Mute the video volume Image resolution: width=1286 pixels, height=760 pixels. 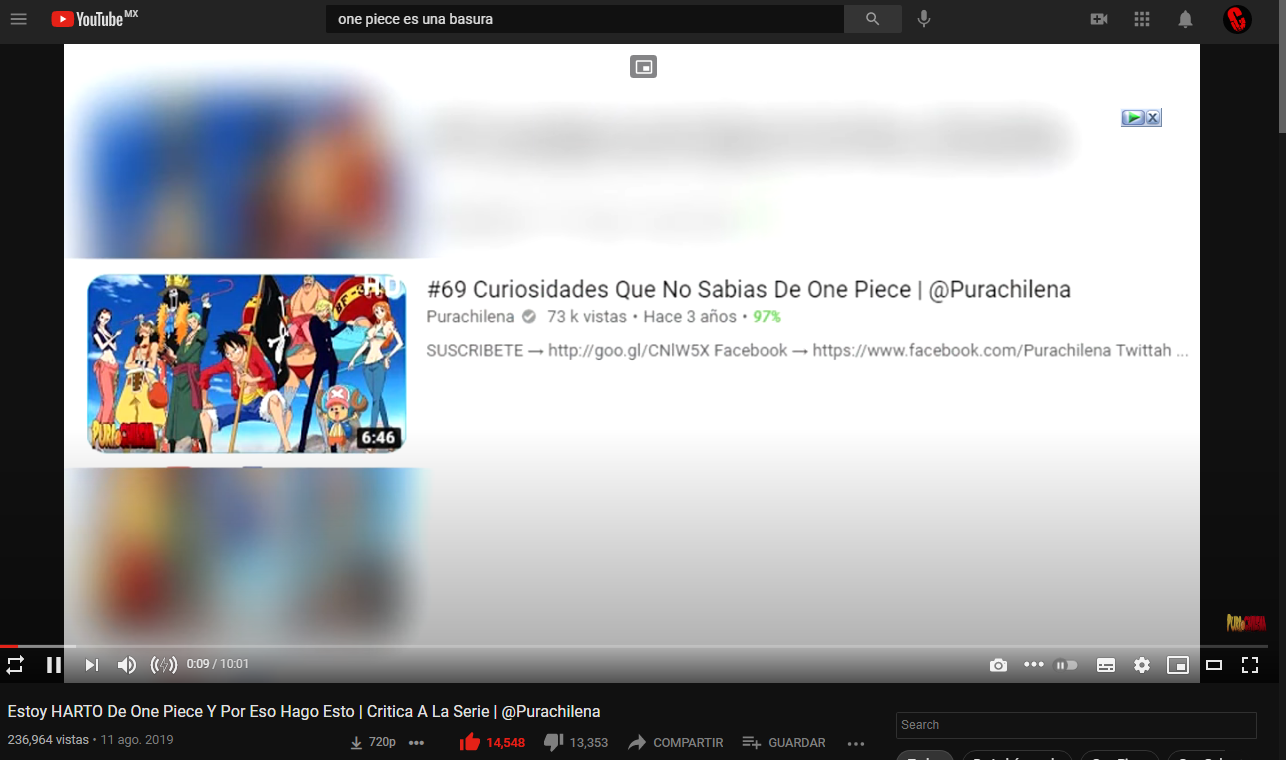[x=127, y=664]
